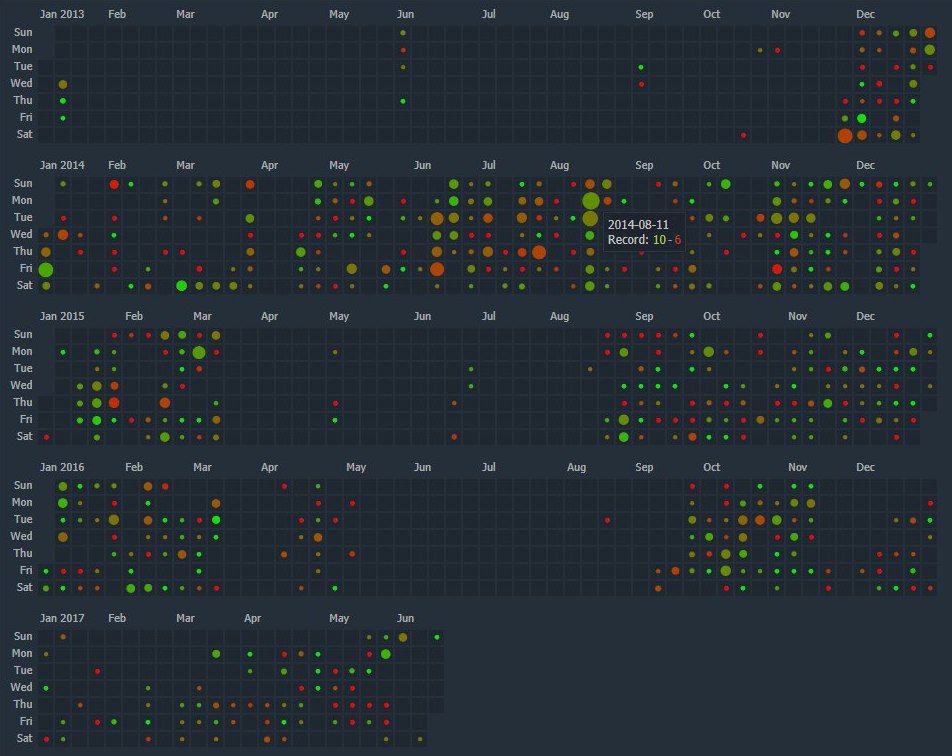Select the bright green Friday dot in December 2013
952x756 pixels.
(862, 119)
